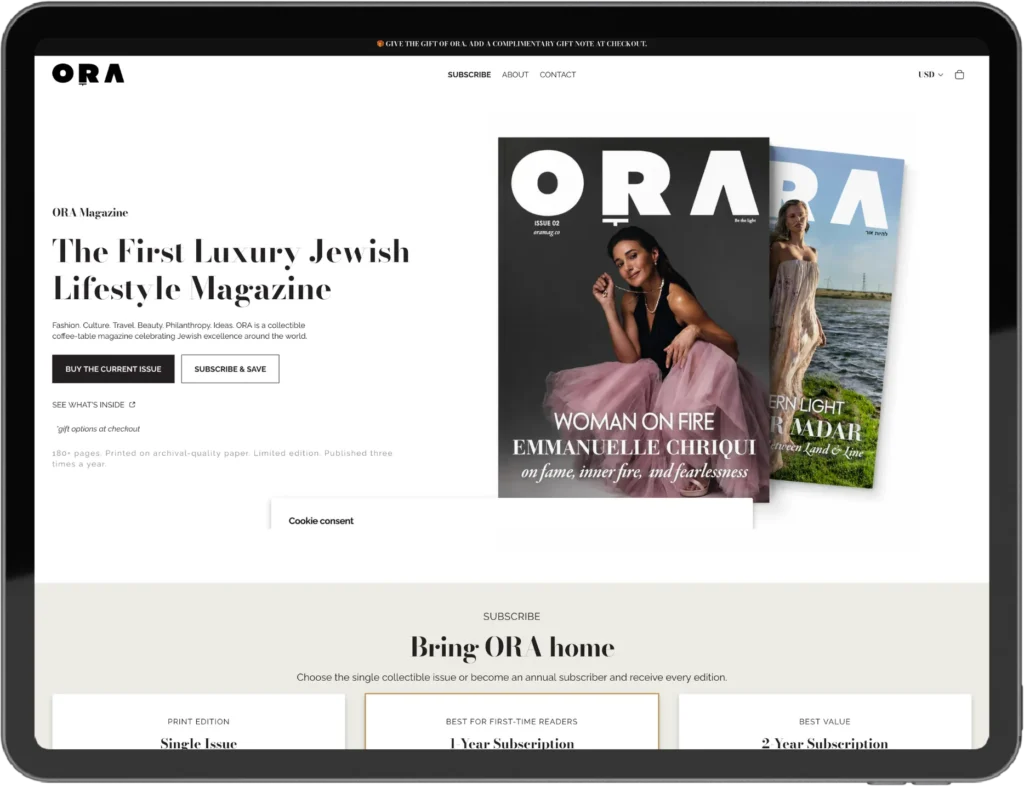Click Buy the Current Issue button
1024x786 pixels.
pyautogui.click(x=113, y=369)
